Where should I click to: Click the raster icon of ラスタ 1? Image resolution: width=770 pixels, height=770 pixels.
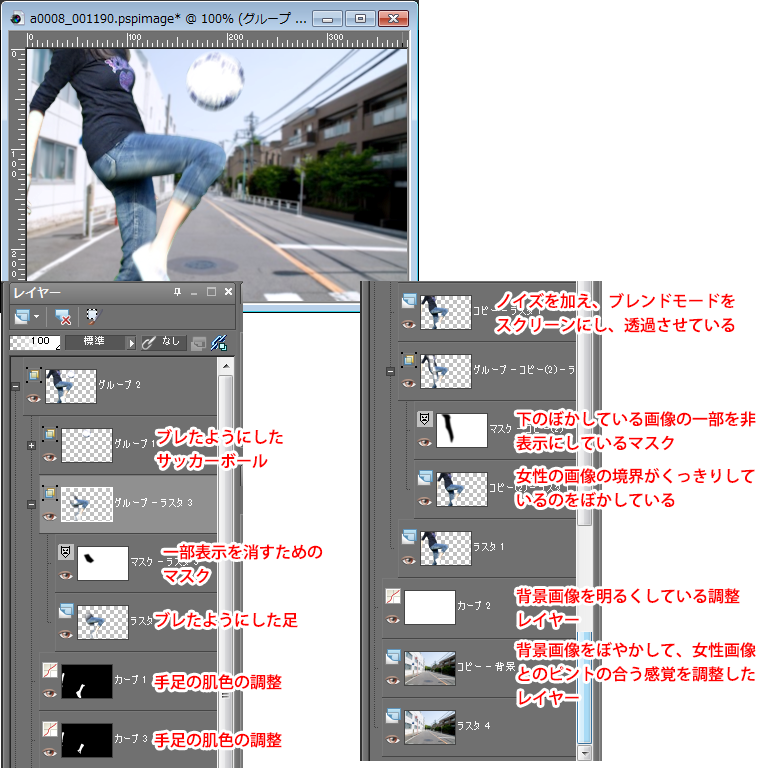[x=409, y=537]
